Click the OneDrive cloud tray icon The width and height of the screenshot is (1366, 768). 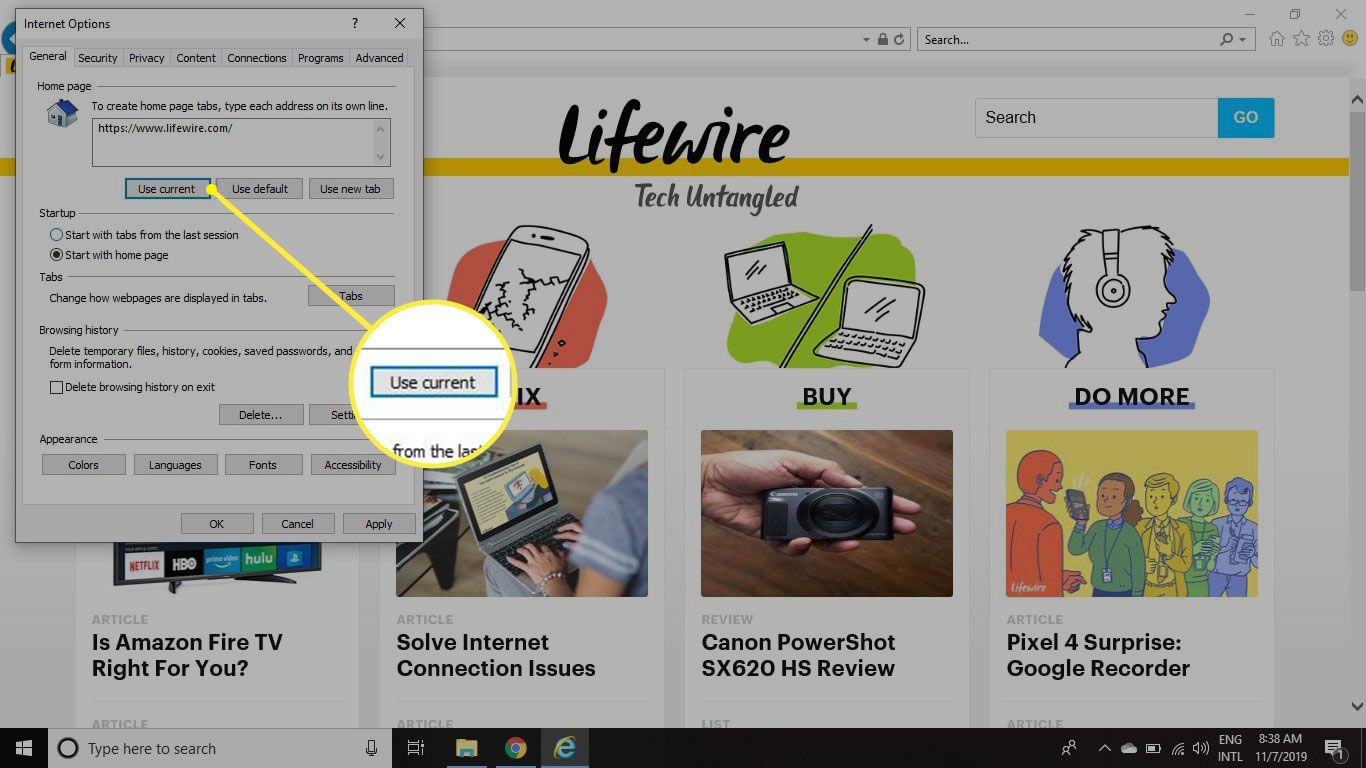[1129, 748]
